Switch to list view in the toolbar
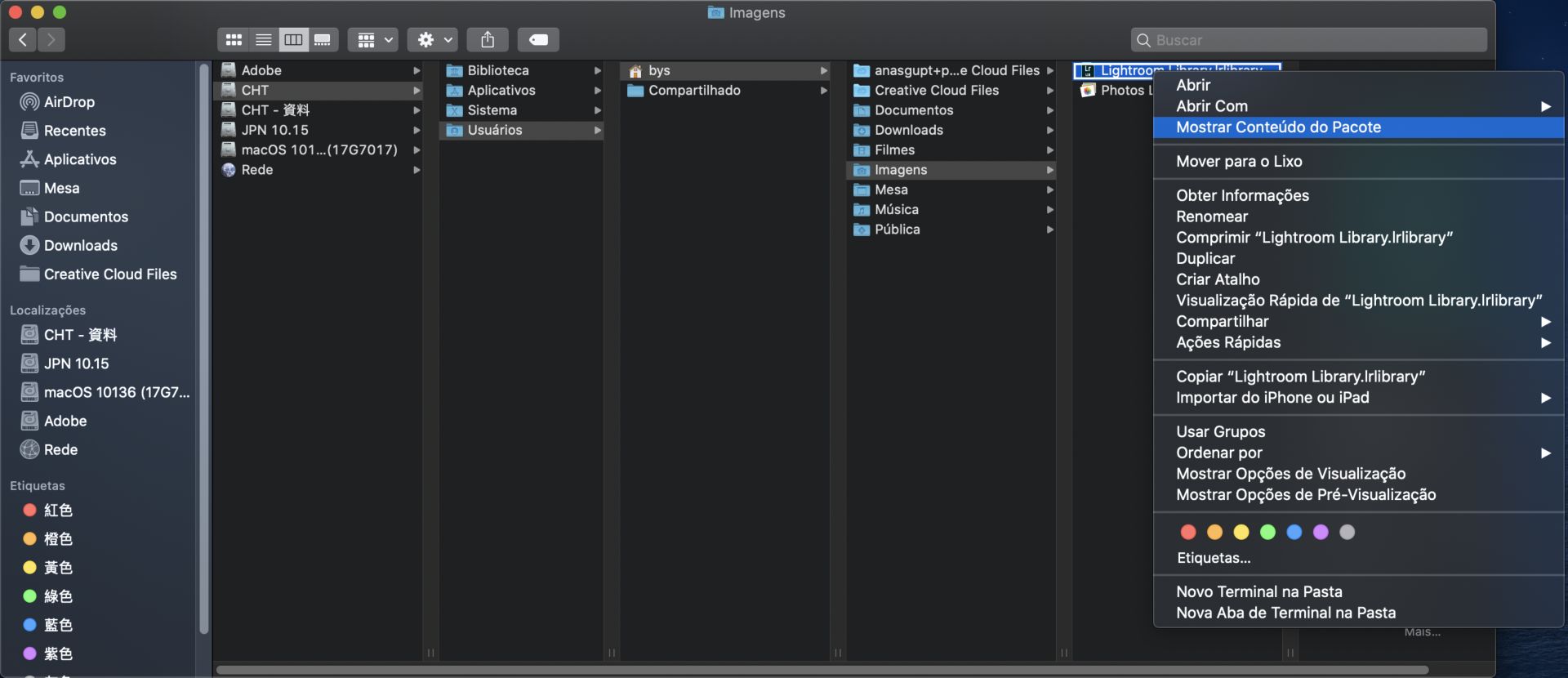 point(263,39)
